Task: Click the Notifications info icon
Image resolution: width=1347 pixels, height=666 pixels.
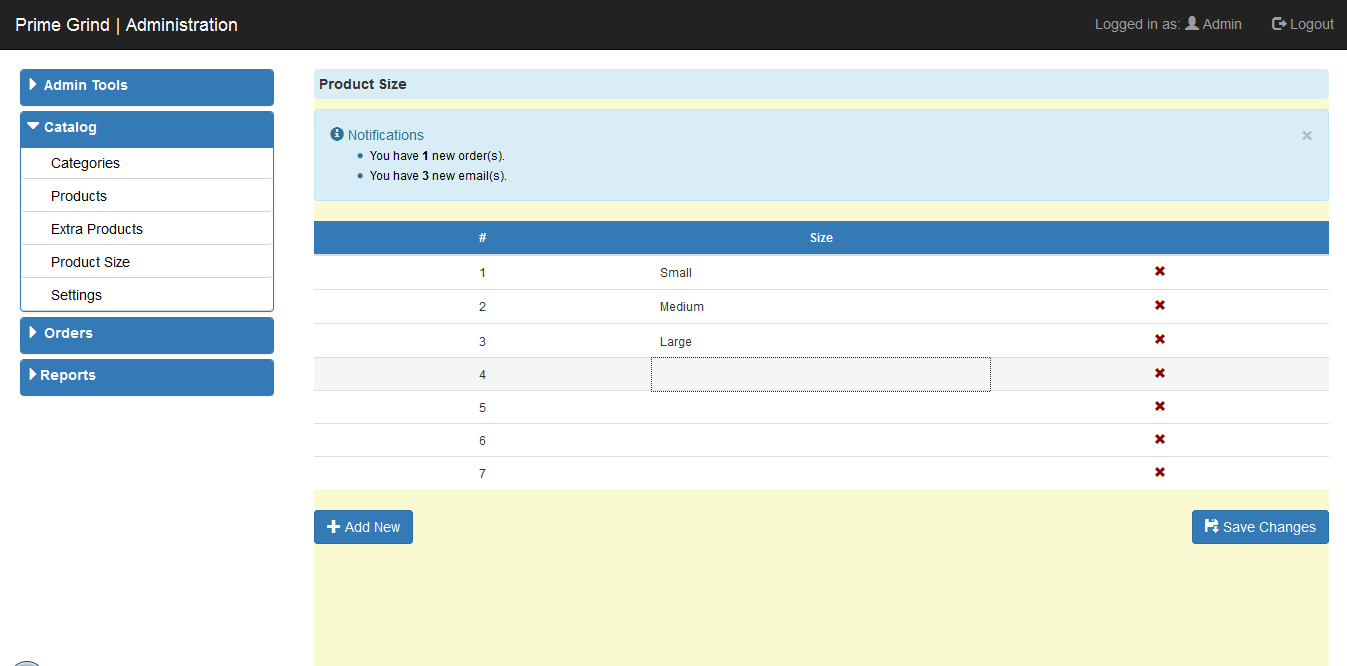Action: pyautogui.click(x=337, y=134)
